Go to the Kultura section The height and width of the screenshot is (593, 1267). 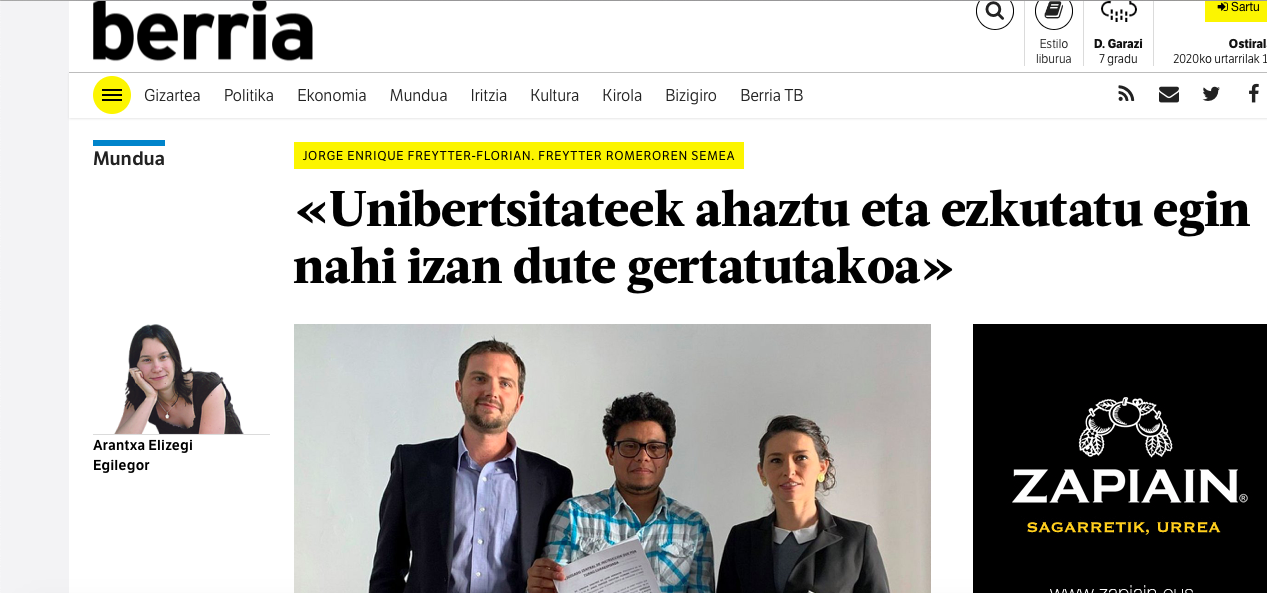point(555,96)
